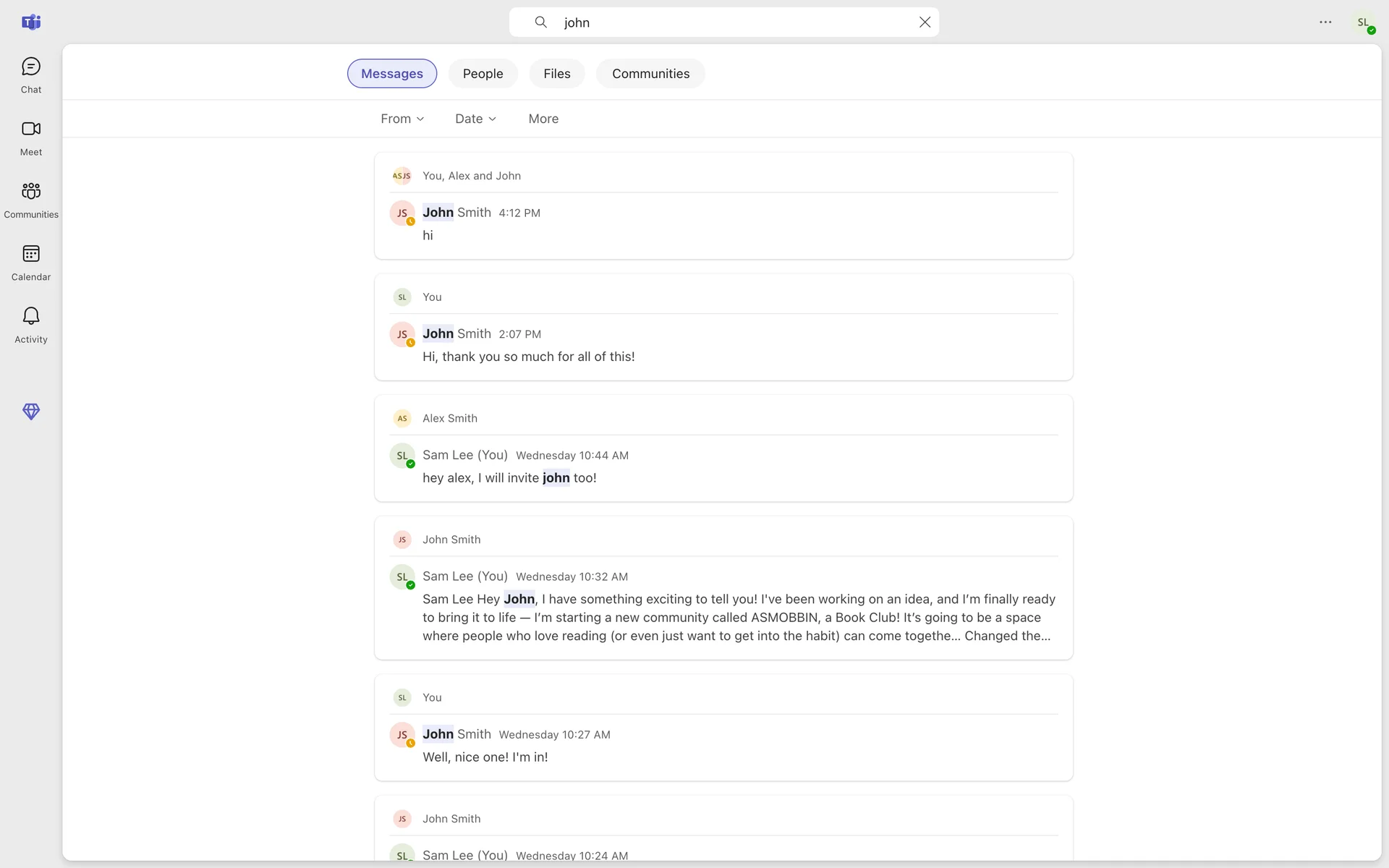
Task: Open the SL profile avatar menu
Action: [x=1364, y=22]
